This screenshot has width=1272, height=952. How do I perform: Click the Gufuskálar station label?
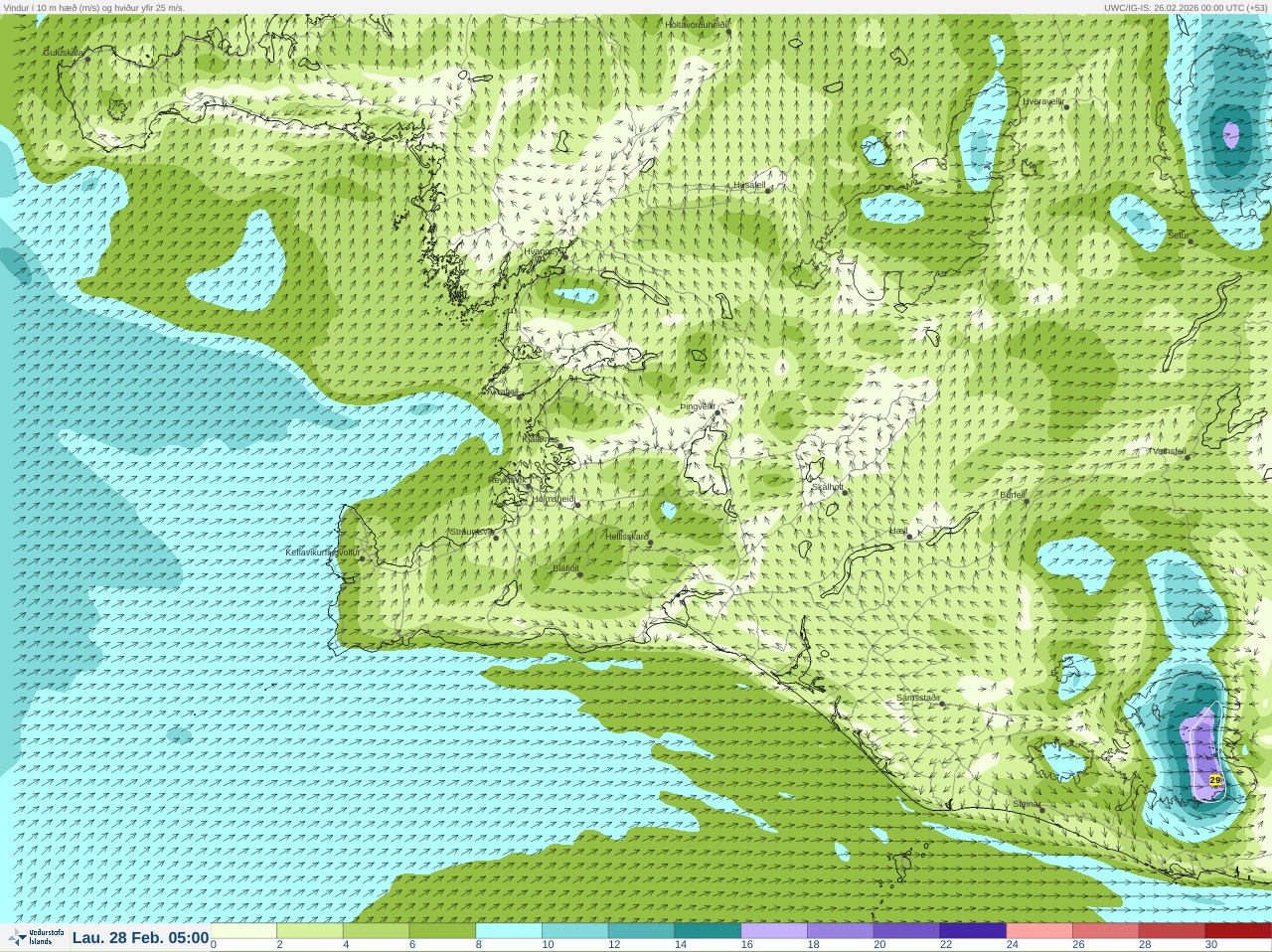[64, 52]
